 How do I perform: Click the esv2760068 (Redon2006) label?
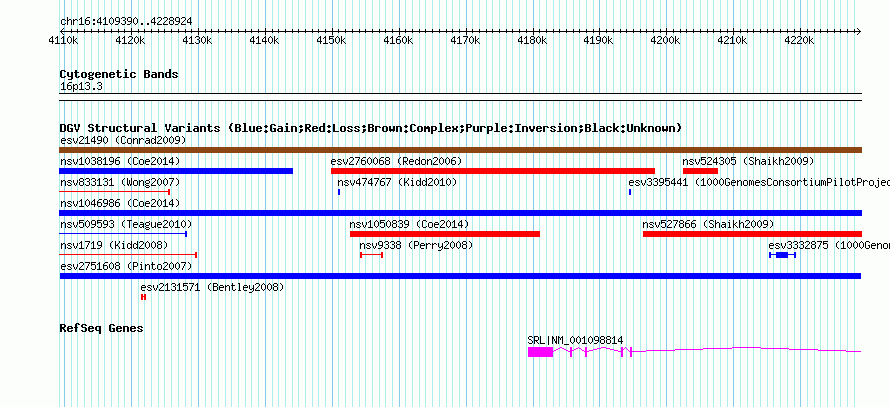point(397,161)
